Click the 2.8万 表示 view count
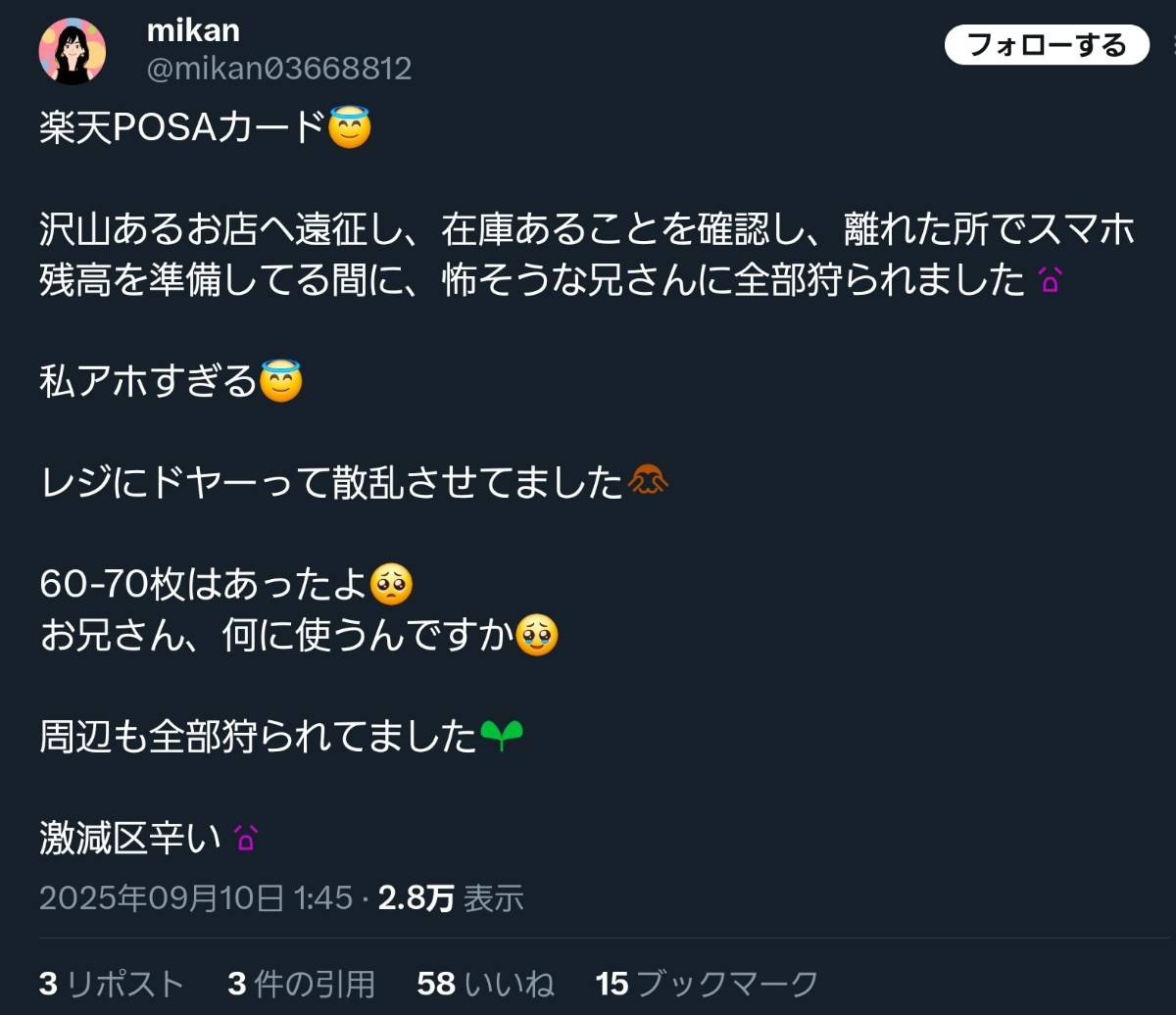 pos(451,897)
